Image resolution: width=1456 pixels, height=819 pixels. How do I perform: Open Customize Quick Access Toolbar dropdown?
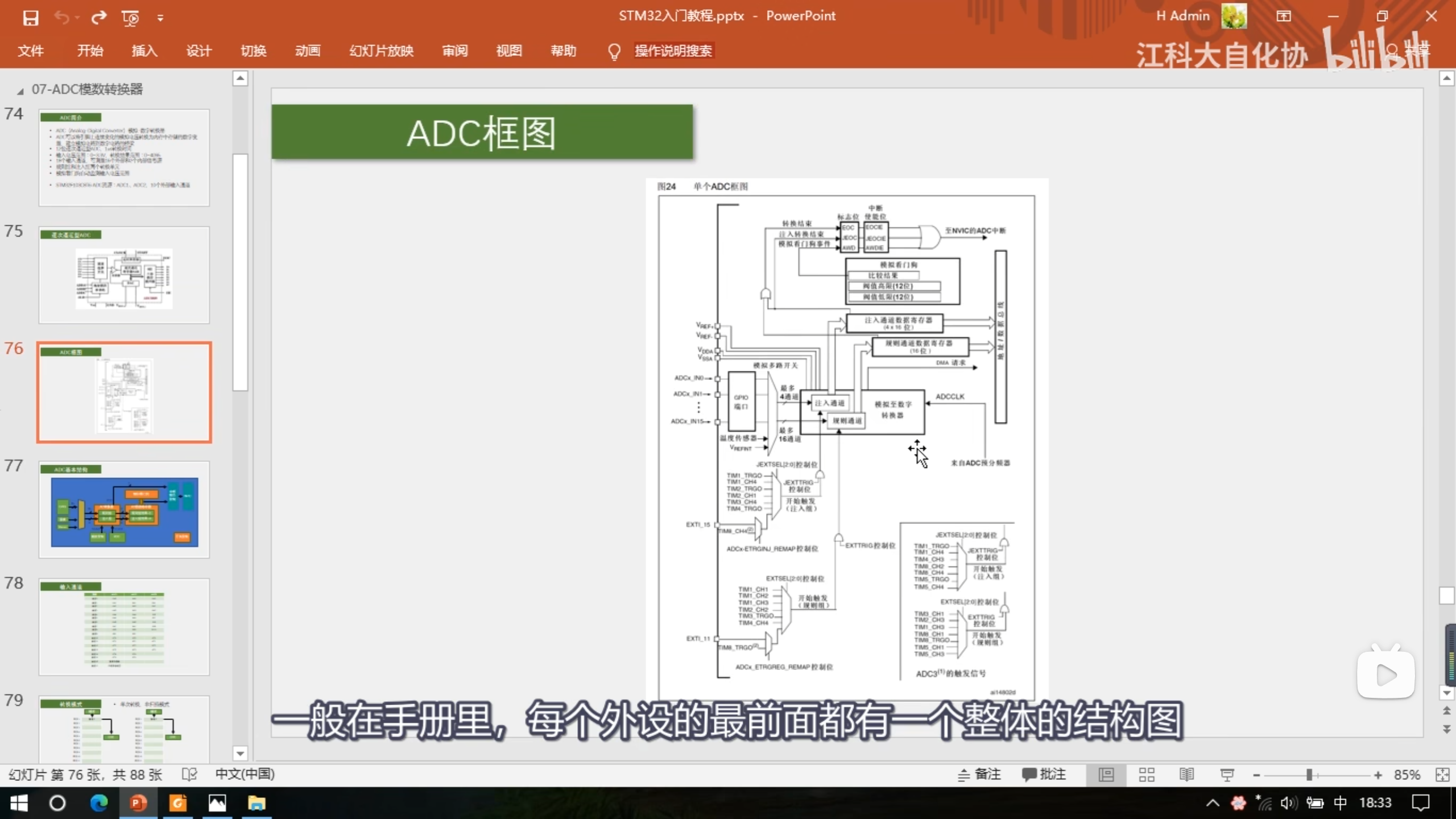pos(160,18)
